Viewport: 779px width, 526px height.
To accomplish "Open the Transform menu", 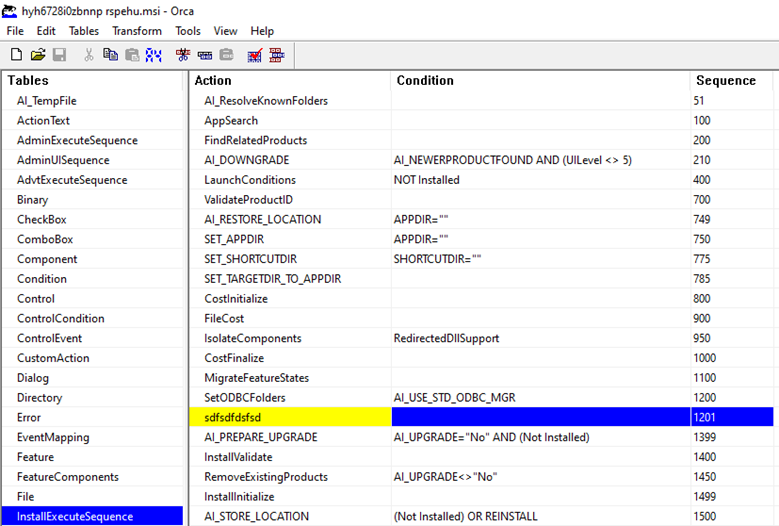I will [x=137, y=31].
